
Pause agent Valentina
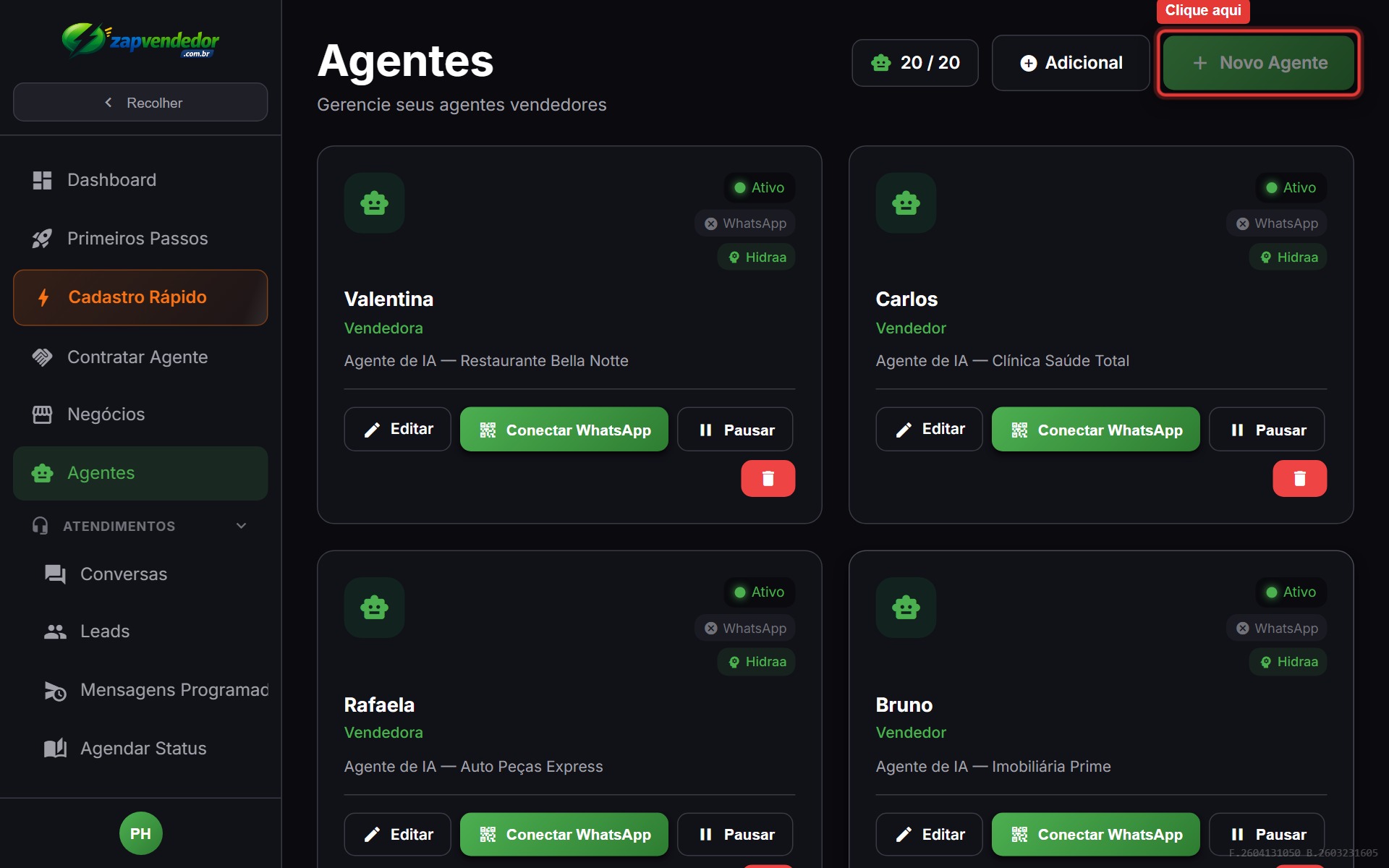tap(734, 429)
